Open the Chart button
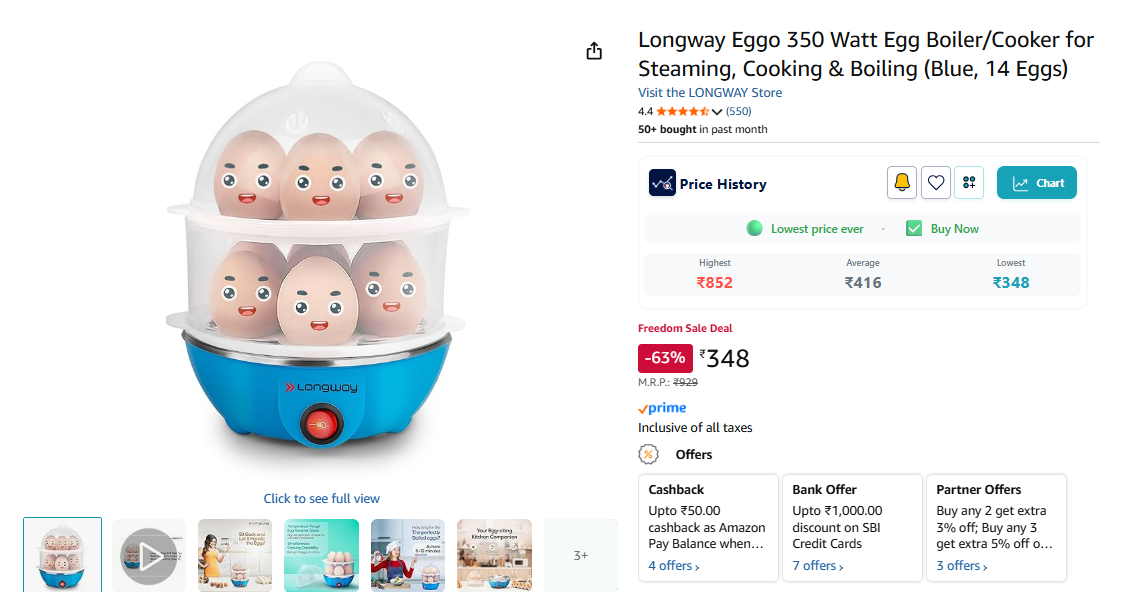 point(1037,183)
